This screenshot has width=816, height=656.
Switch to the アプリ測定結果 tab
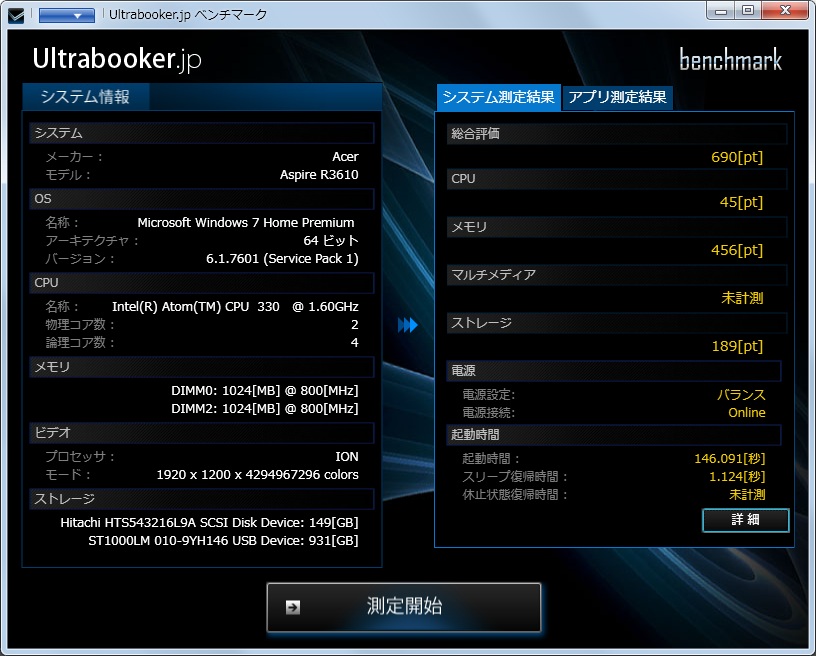tap(618, 98)
